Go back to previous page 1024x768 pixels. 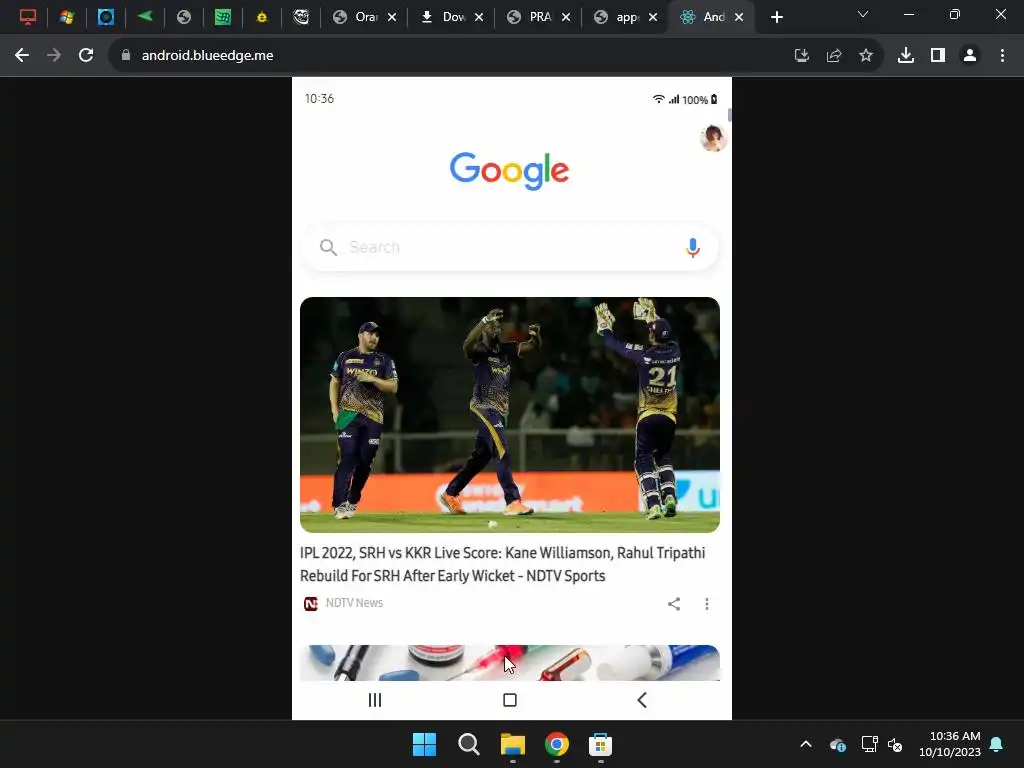[22, 56]
